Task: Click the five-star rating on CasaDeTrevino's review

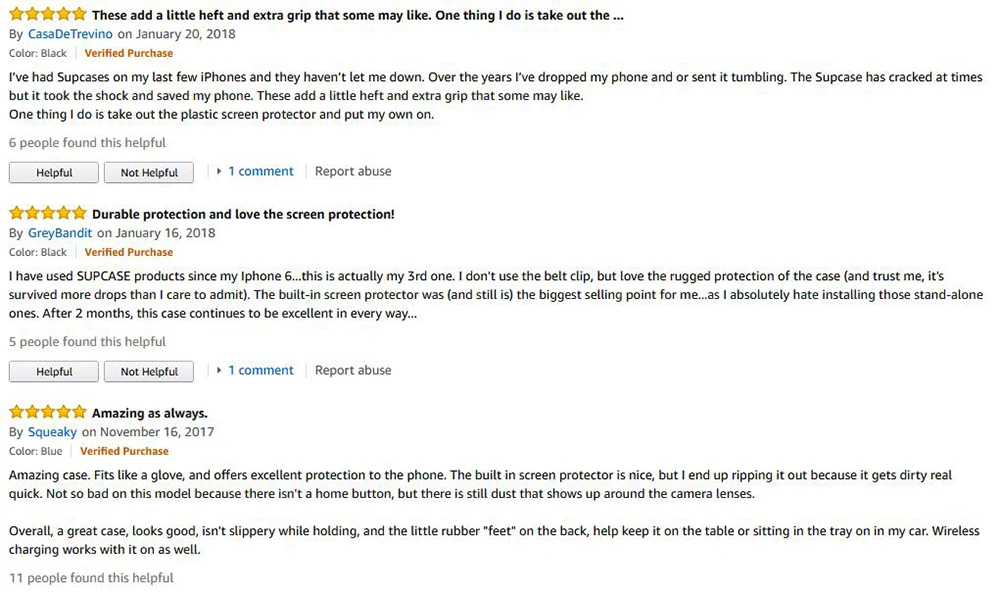Action: [47, 14]
